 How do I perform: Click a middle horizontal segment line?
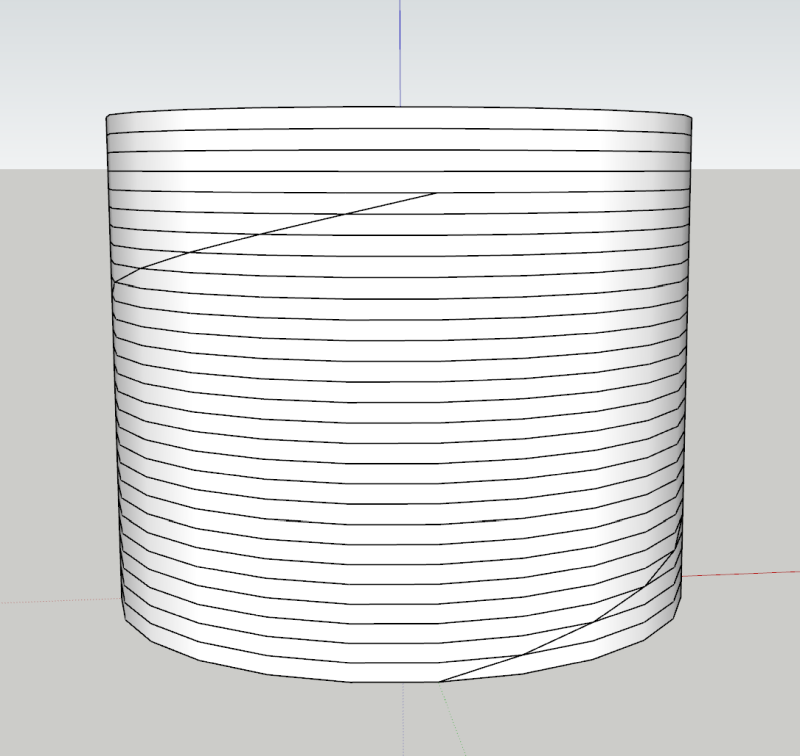(x=400, y=400)
